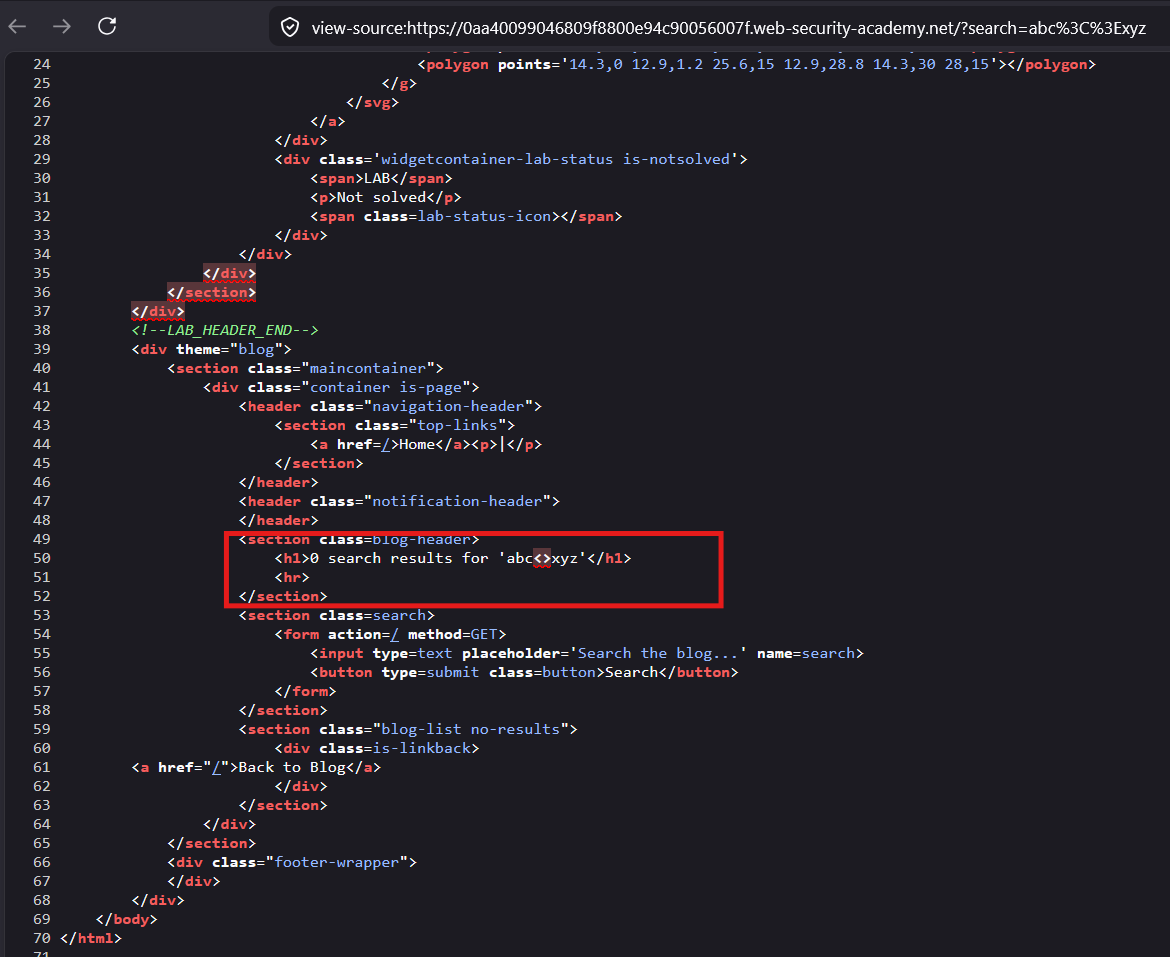1170x957 pixels.
Task: Click the closing </body> tag
Action: point(126,920)
